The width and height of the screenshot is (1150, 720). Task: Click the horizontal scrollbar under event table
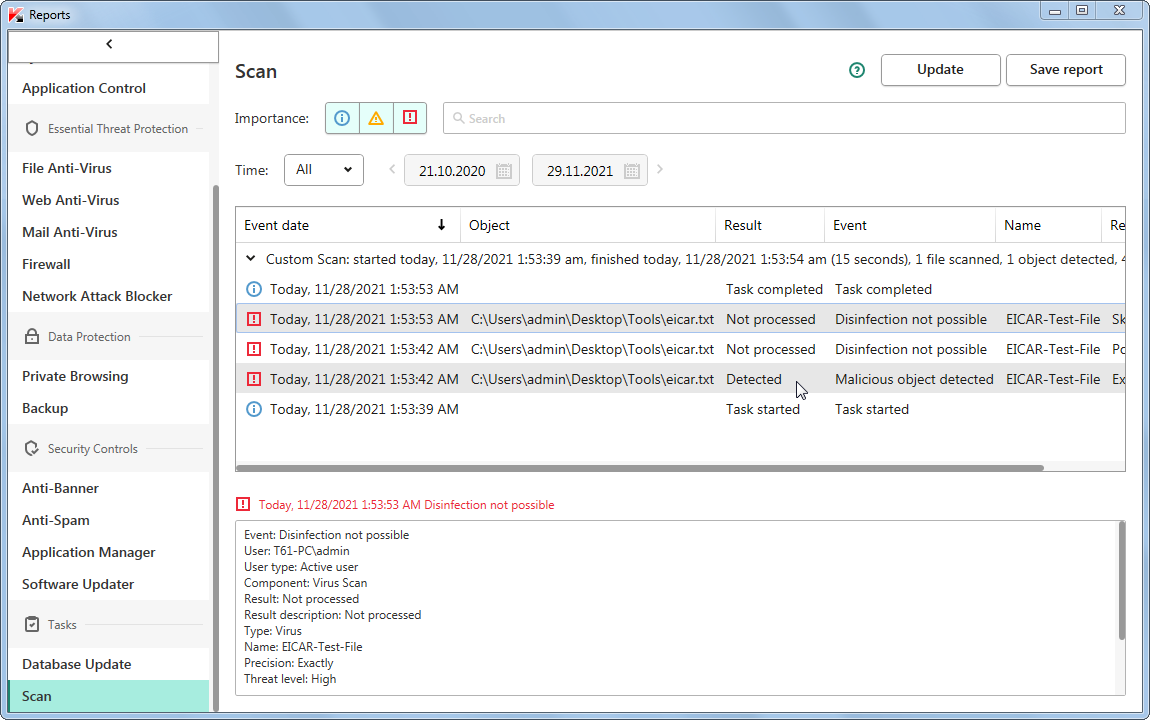pos(640,467)
